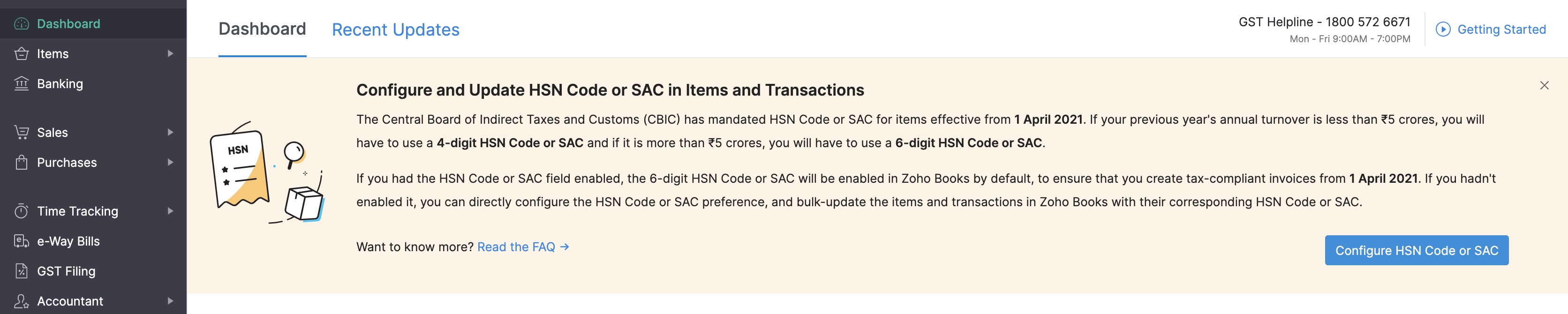Dismiss the HSN Code banner
Image resolution: width=1568 pixels, height=314 pixels.
tap(1544, 85)
